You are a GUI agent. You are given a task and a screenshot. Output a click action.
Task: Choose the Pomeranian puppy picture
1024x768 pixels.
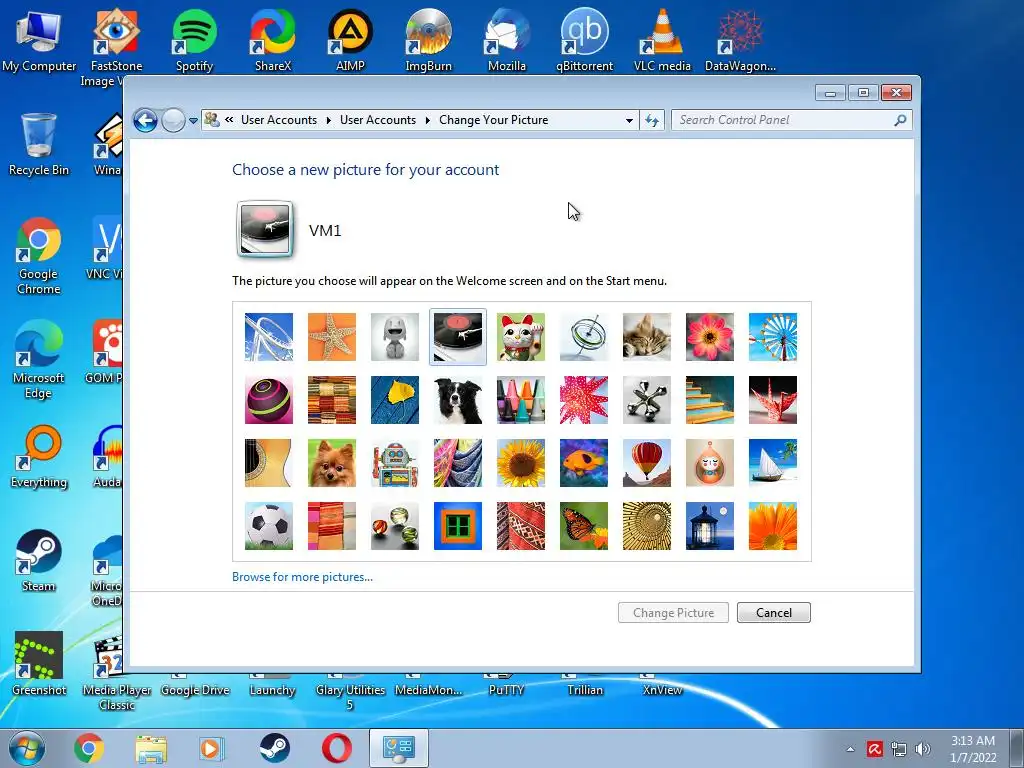coord(332,463)
